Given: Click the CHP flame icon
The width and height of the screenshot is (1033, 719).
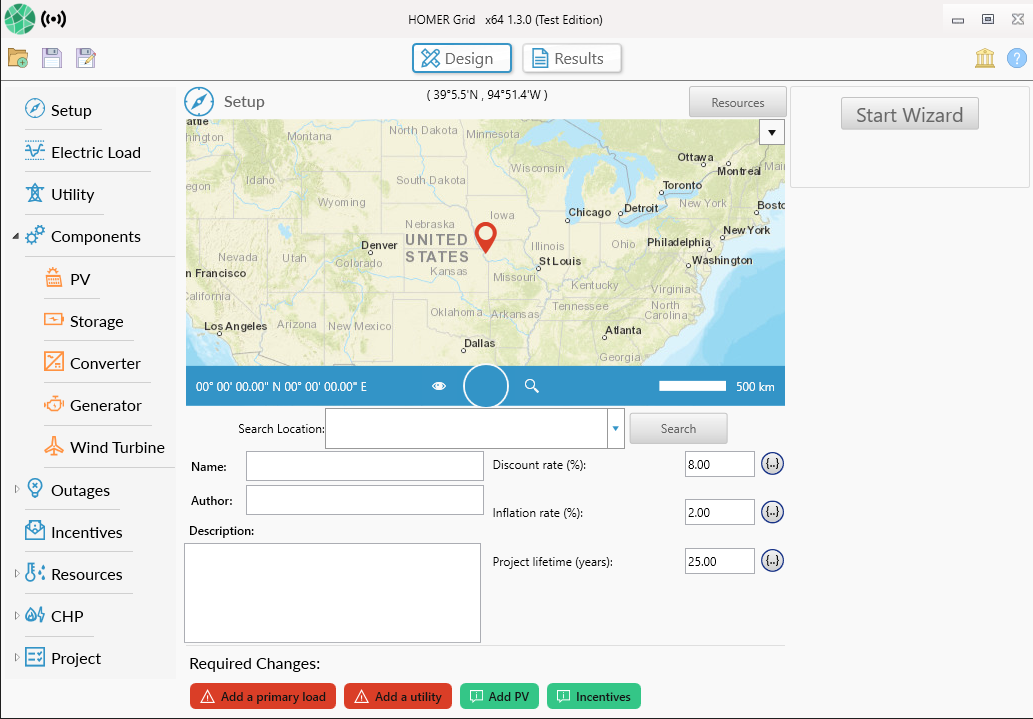Looking at the screenshot, I should coord(35,615).
